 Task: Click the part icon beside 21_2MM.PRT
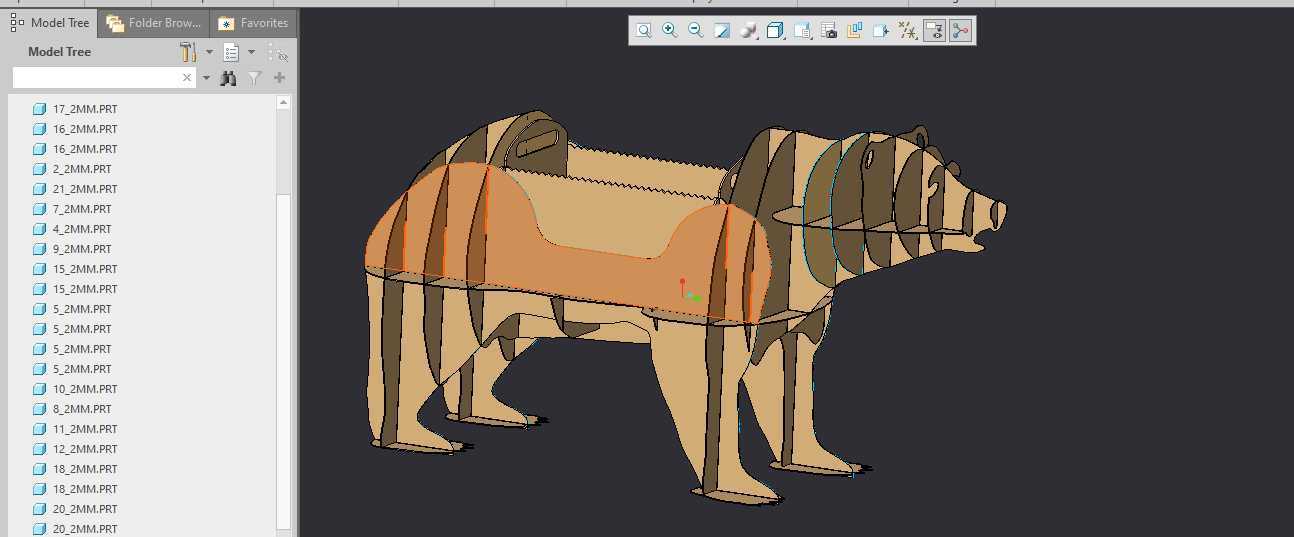pos(40,189)
